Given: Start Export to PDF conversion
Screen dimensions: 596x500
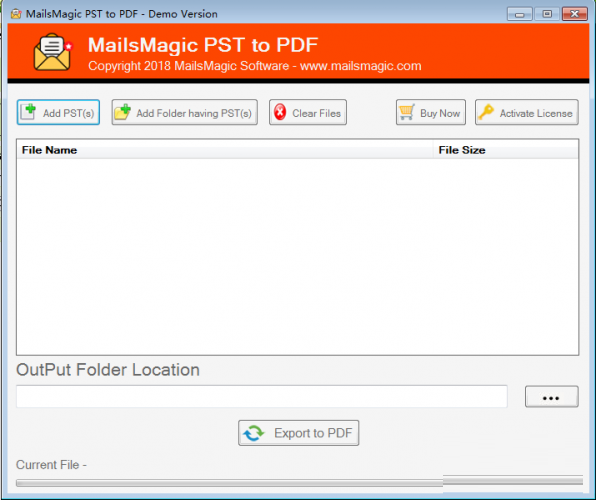Looking at the screenshot, I should point(298,433).
